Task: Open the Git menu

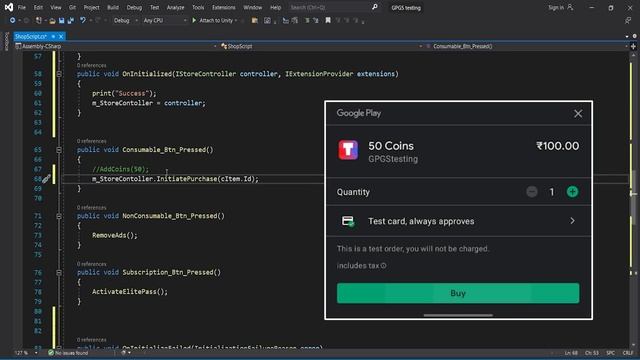Action: 72,7
